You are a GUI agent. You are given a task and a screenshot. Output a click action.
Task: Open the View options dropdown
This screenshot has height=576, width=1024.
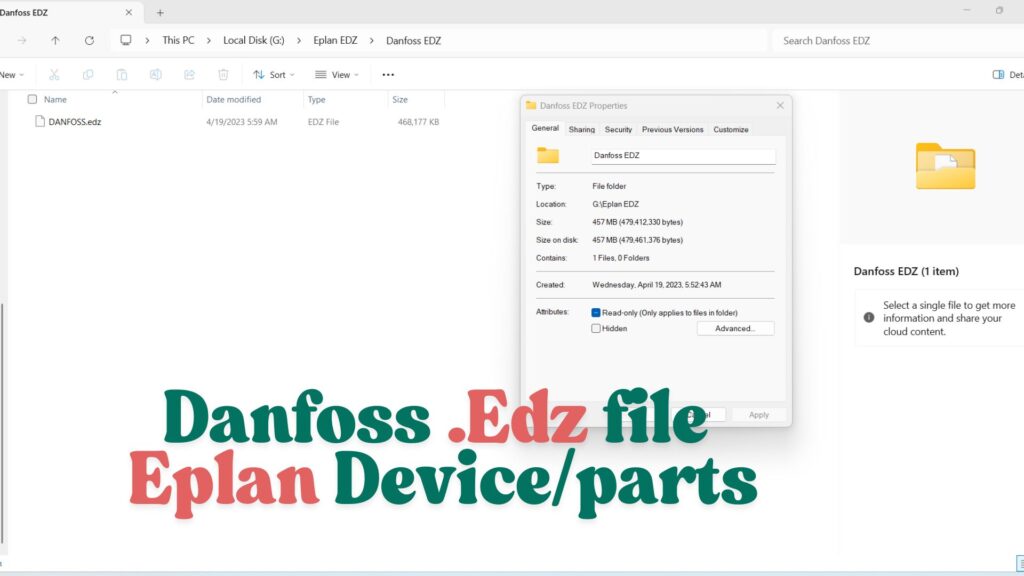click(x=337, y=74)
